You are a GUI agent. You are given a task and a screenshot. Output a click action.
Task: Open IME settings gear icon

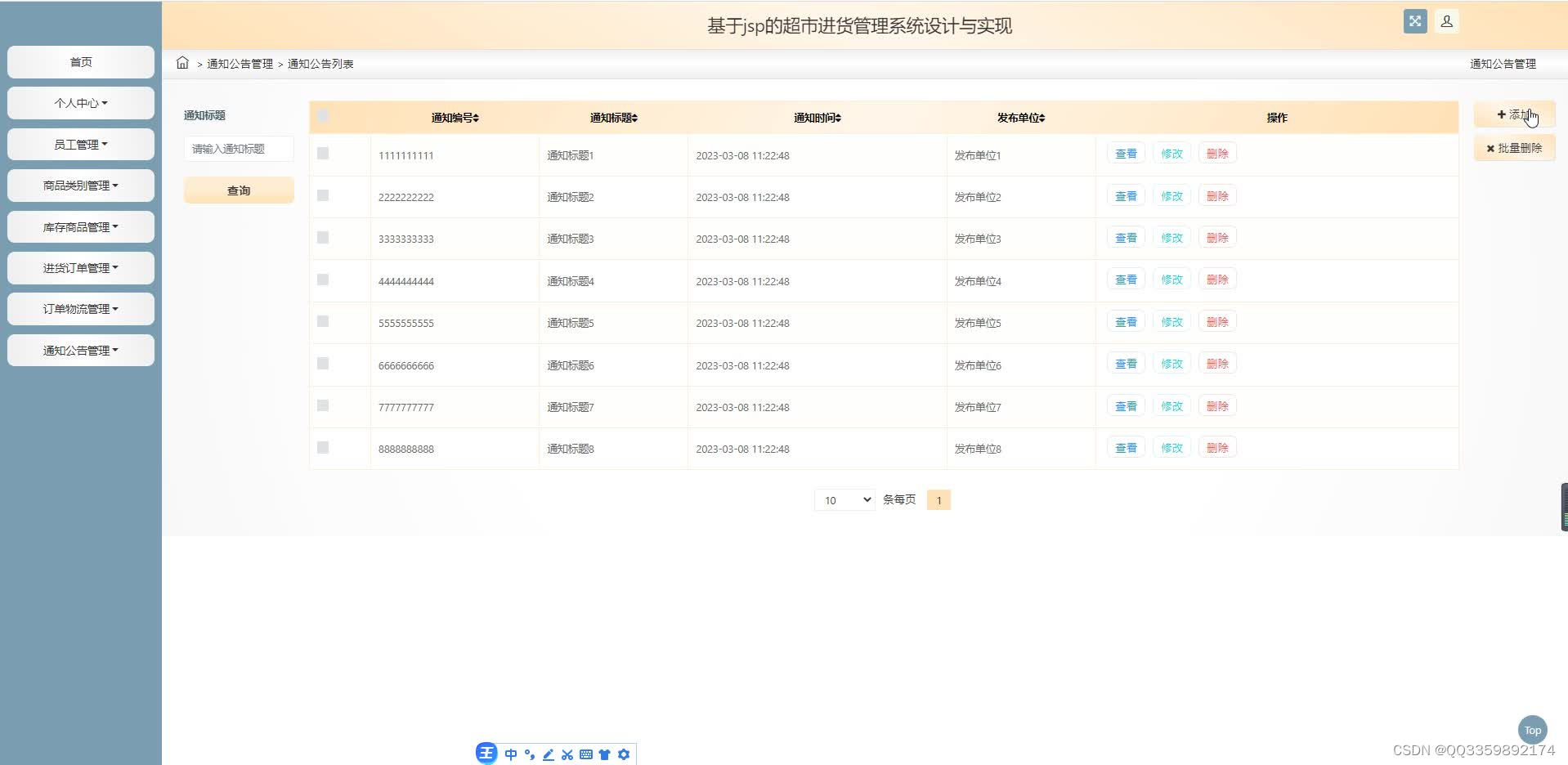(624, 754)
